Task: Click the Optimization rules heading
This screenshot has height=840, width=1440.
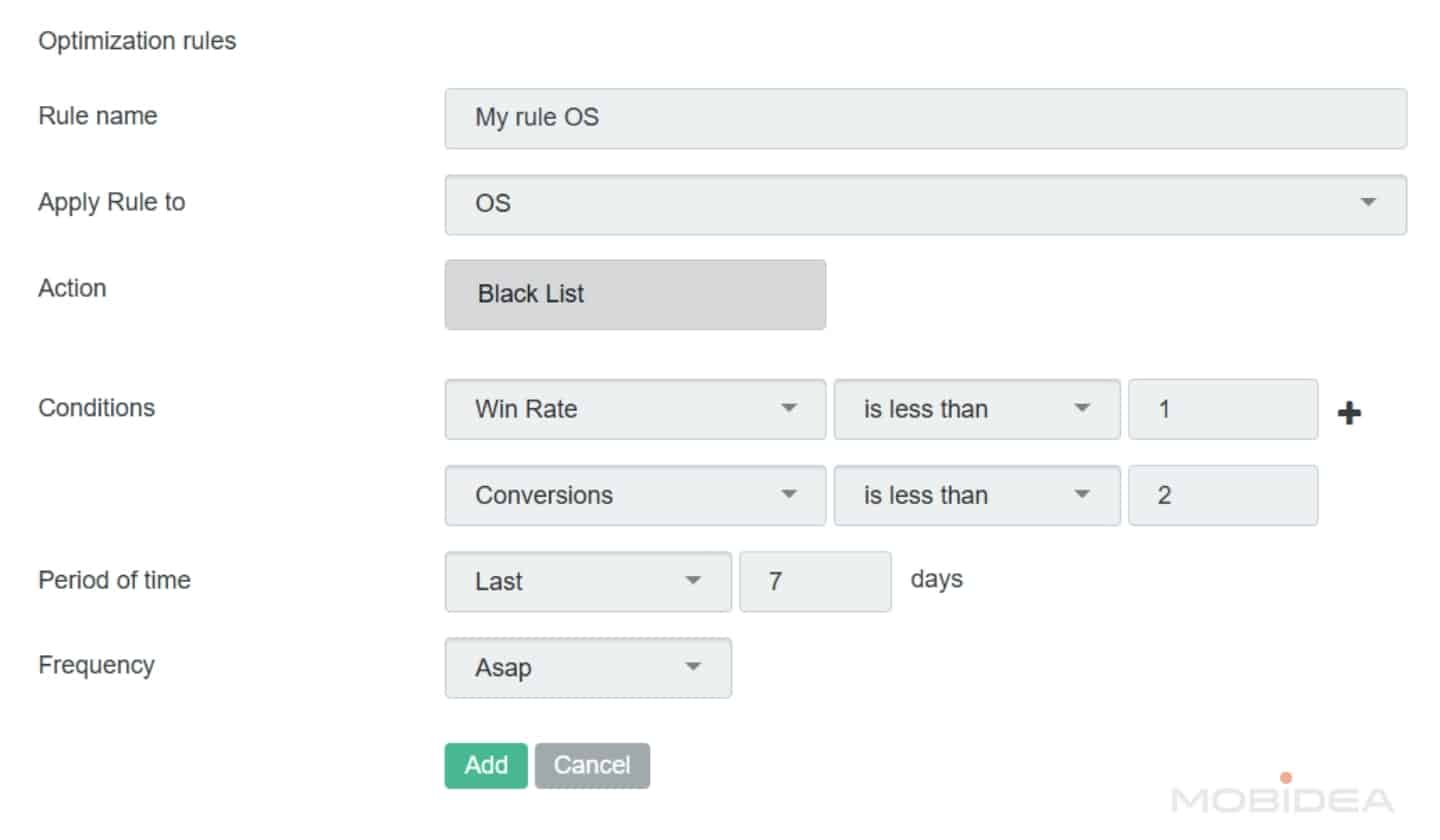Action: 137,42
